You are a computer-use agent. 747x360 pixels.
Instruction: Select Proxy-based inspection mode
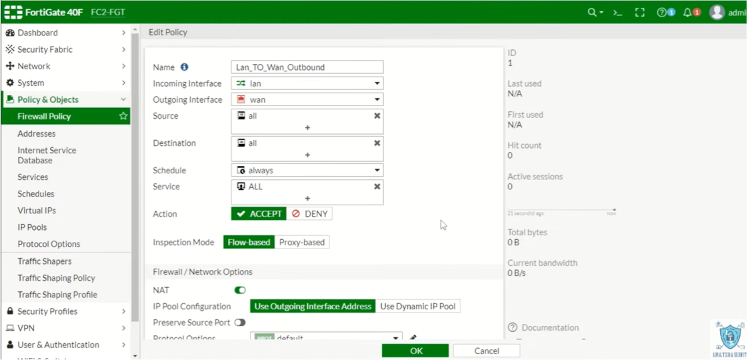[x=302, y=242]
